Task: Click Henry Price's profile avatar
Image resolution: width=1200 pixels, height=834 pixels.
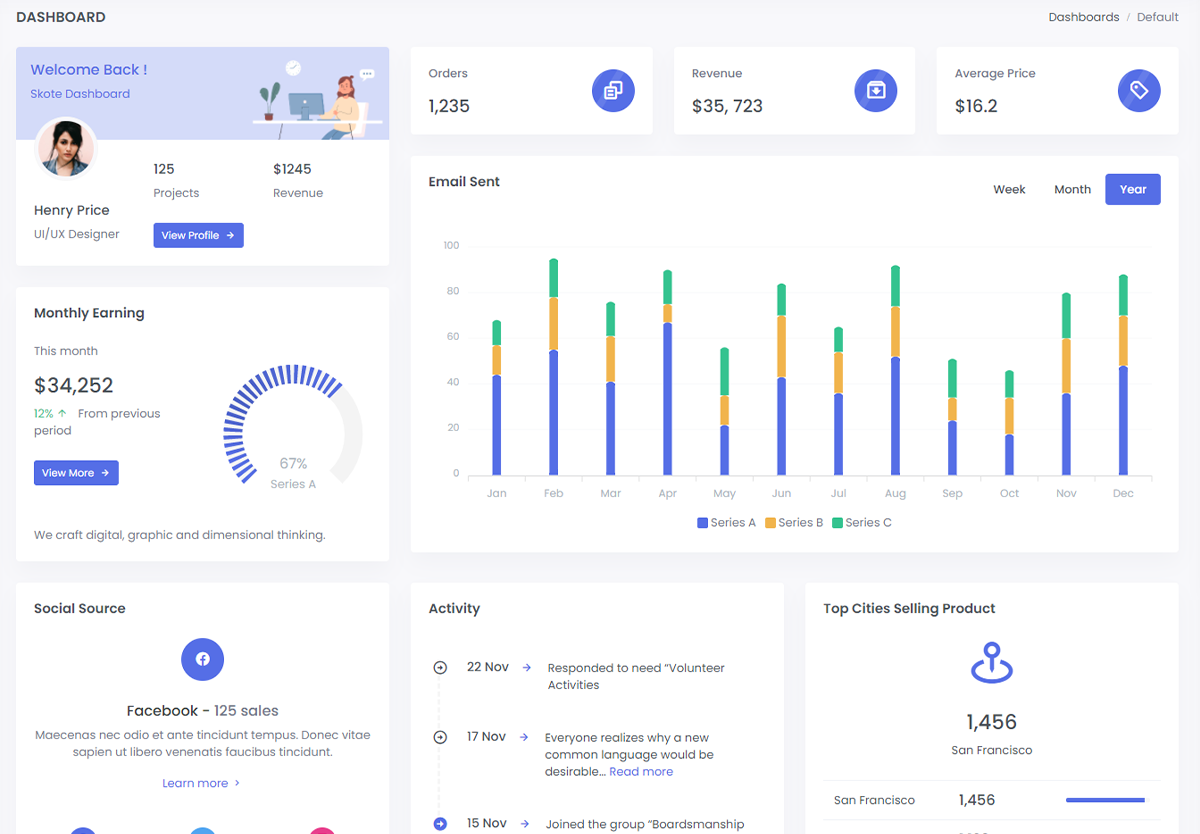Action: [x=66, y=148]
